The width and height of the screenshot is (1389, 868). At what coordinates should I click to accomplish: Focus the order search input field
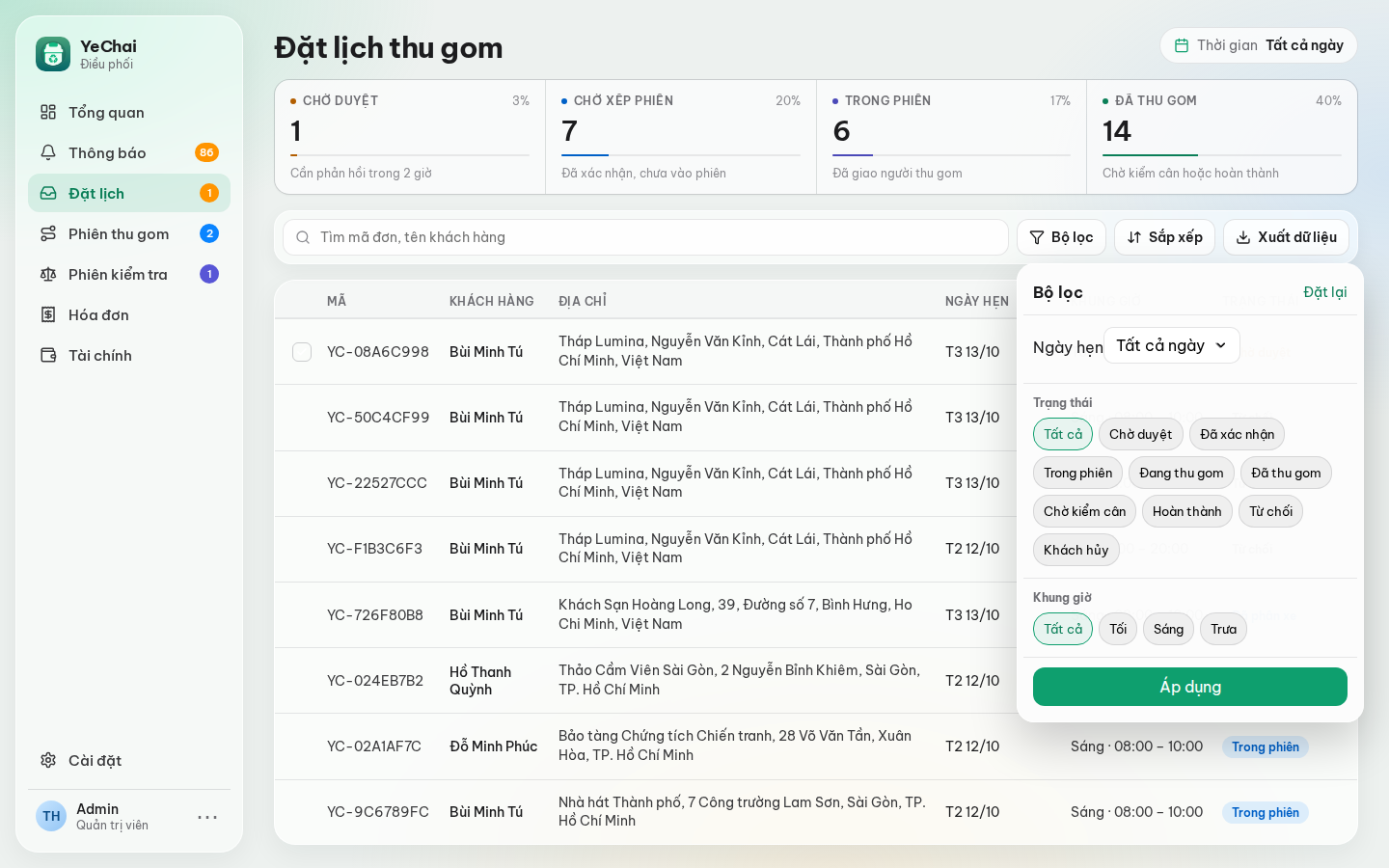(x=645, y=237)
